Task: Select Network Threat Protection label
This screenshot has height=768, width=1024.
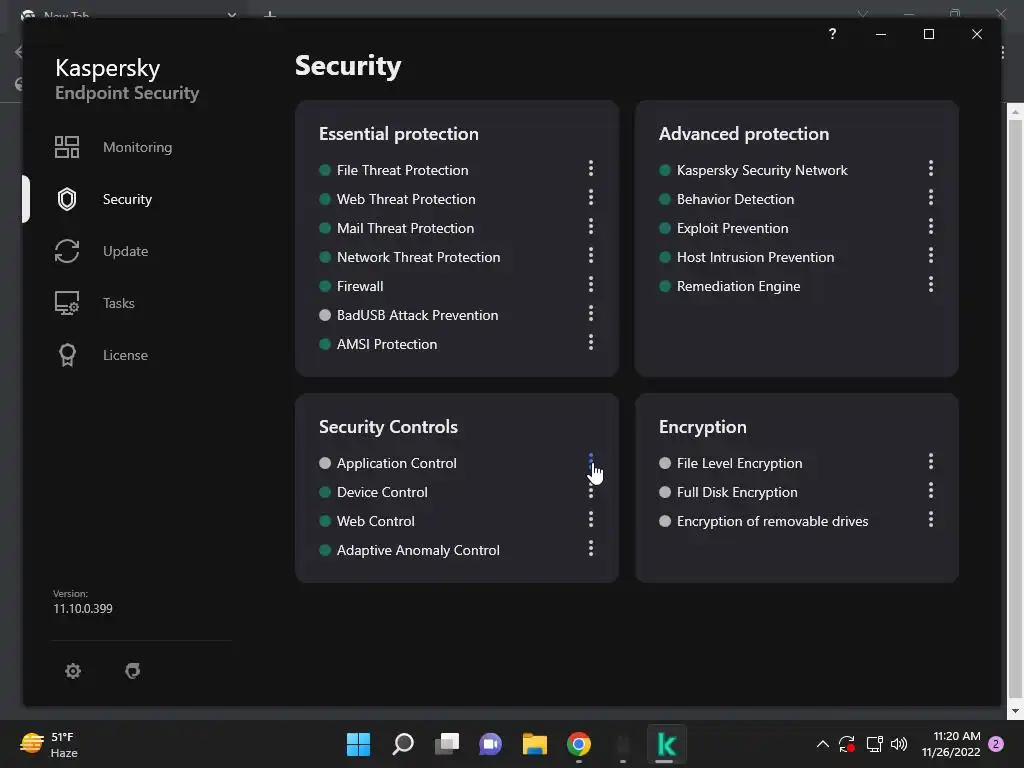Action: tap(419, 257)
